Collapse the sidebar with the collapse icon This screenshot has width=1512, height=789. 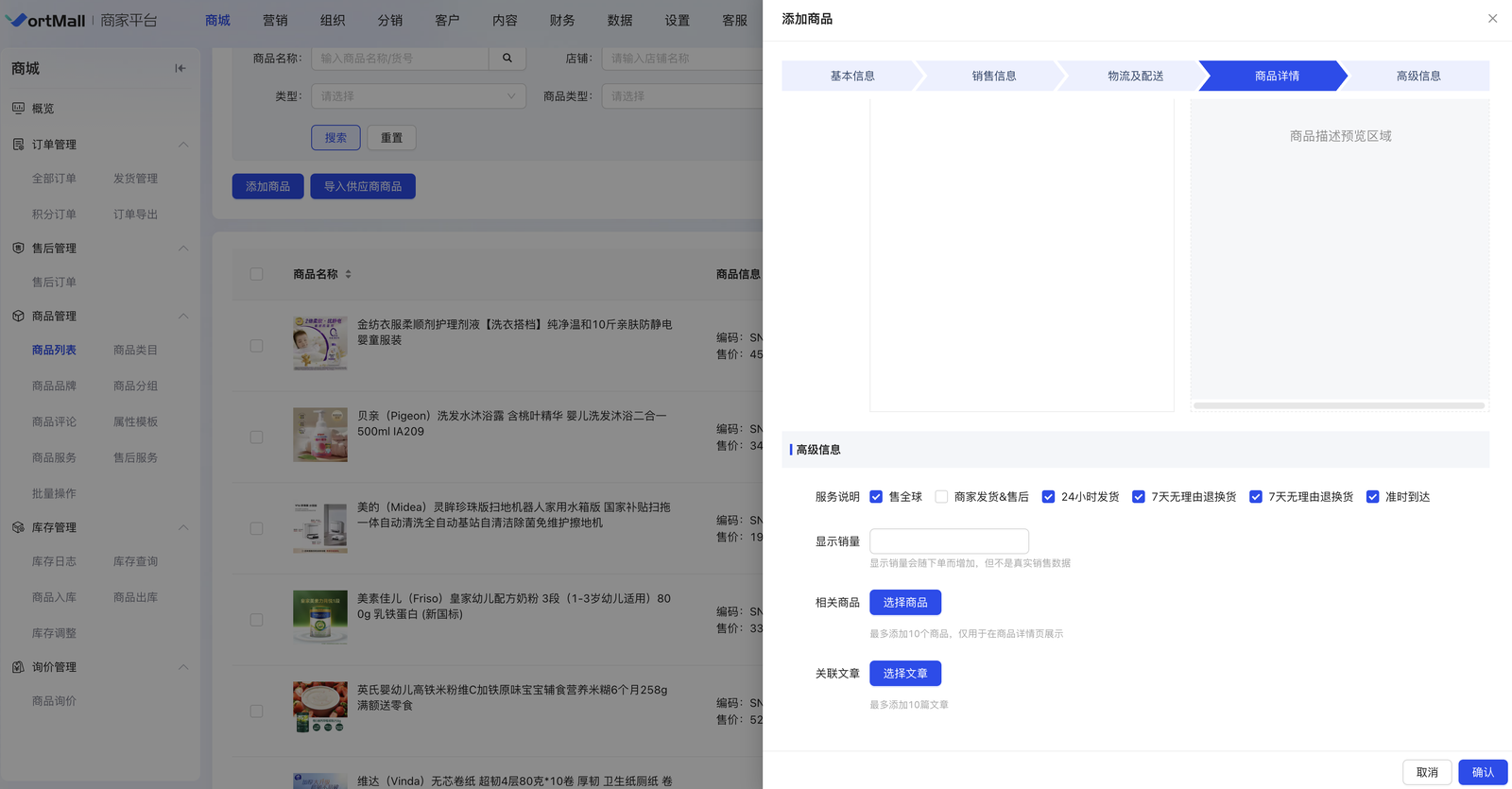180,68
